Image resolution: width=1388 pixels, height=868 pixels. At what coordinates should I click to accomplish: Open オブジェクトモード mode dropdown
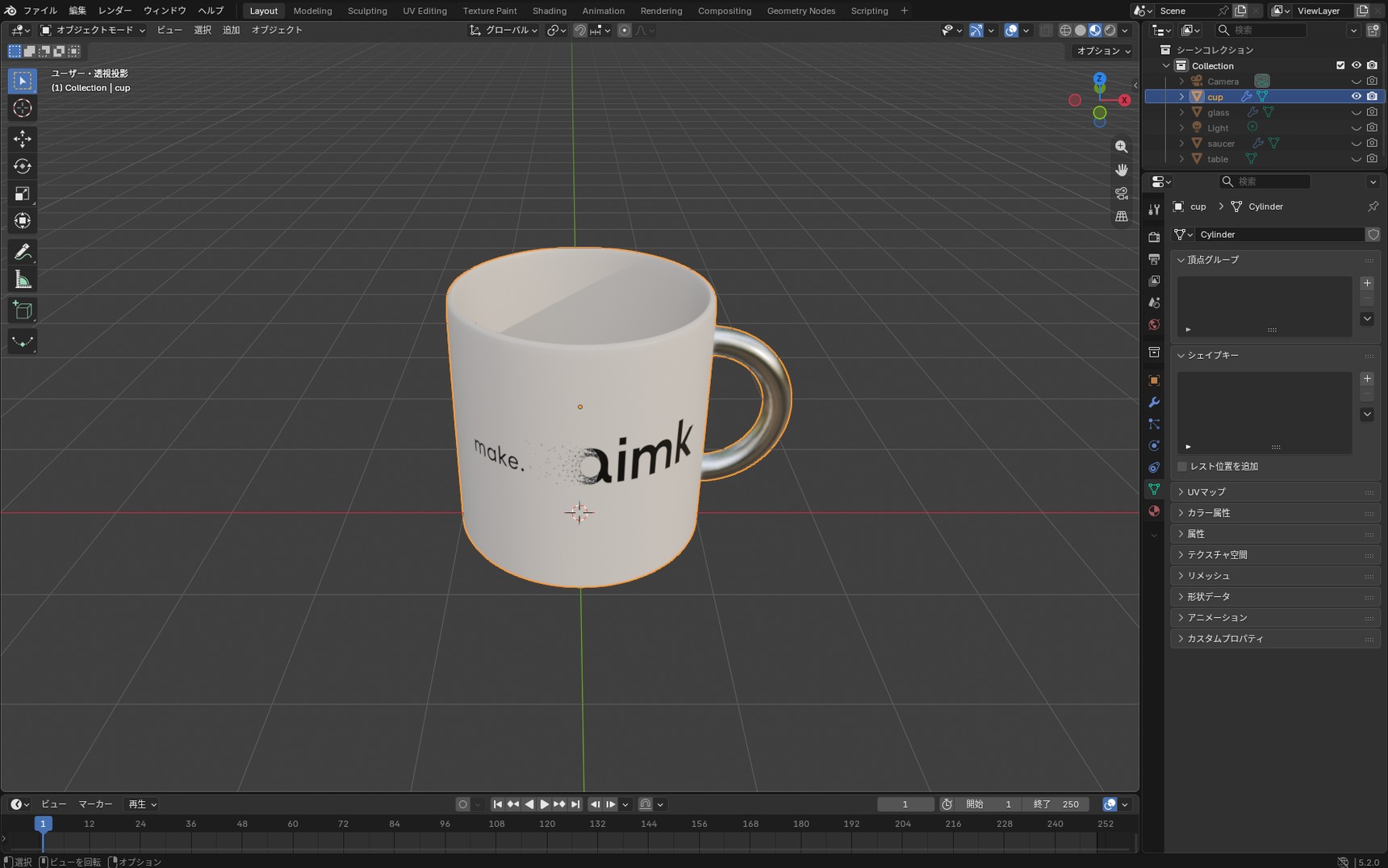[x=93, y=30]
